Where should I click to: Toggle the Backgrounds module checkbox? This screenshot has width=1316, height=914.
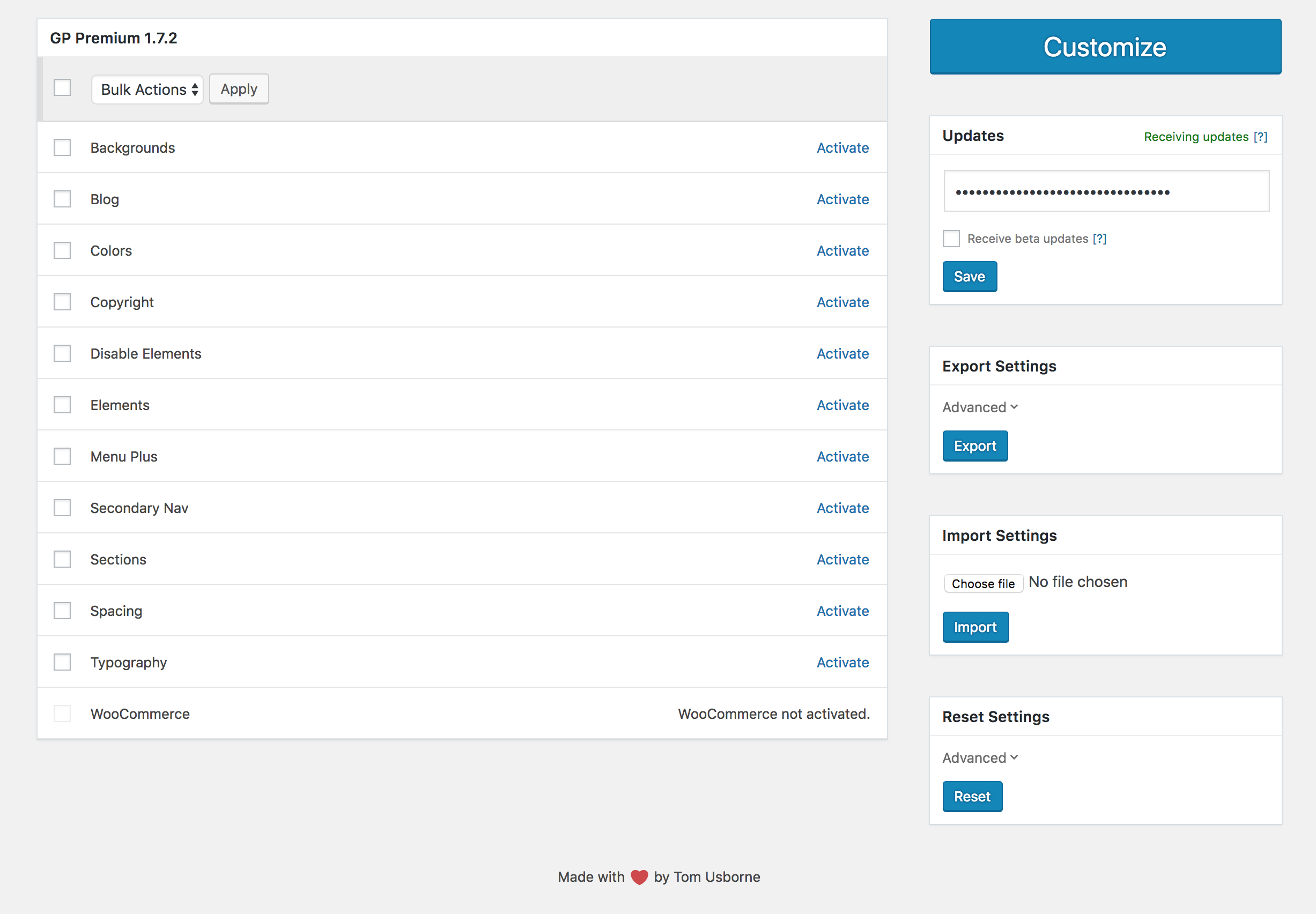[62, 147]
